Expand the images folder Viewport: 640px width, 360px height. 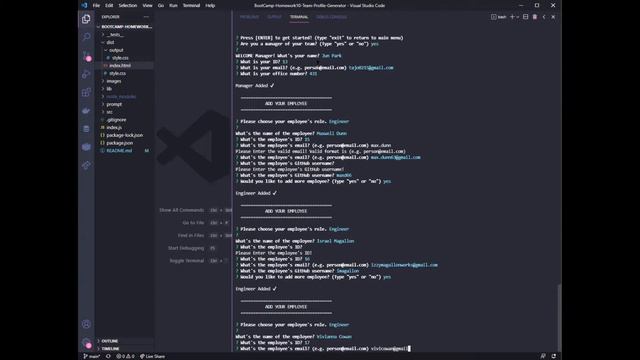pyautogui.click(x=113, y=81)
